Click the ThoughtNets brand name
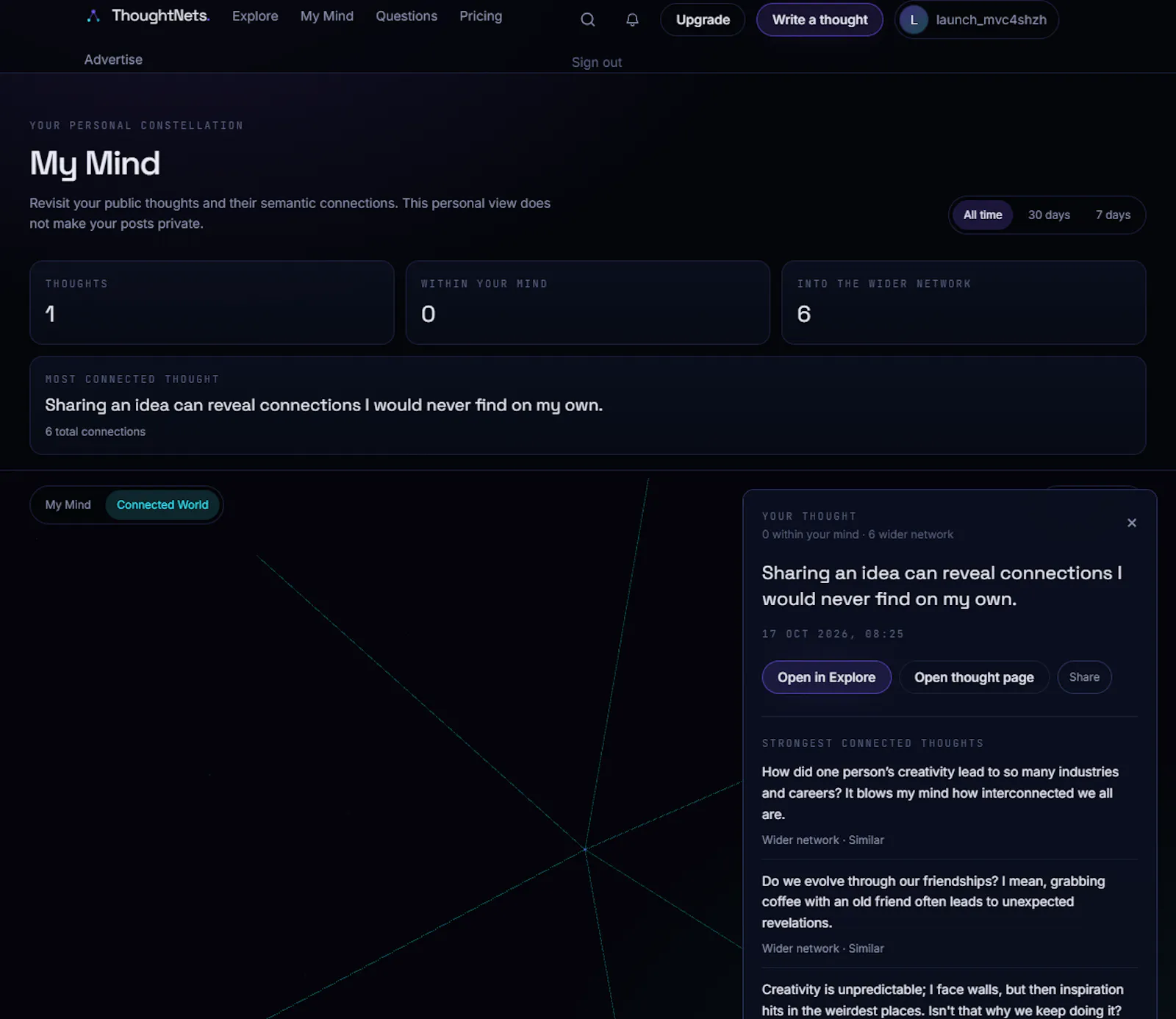Screen dimensions: 1176x1019 (160, 16)
